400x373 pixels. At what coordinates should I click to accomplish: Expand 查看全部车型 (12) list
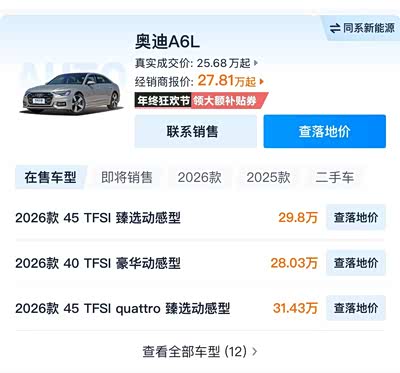(x=200, y=351)
